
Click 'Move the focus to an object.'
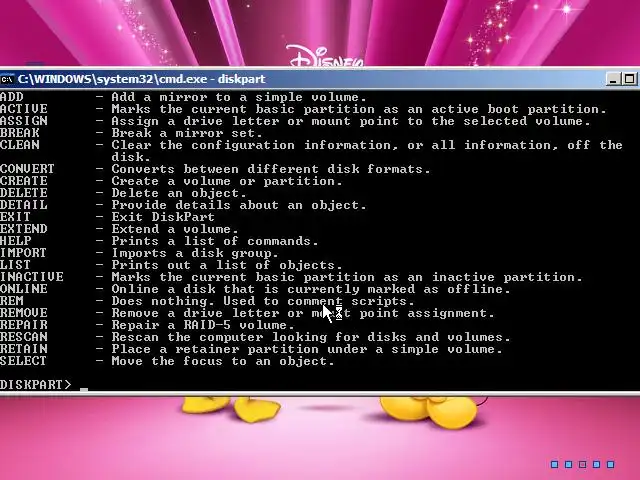pos(223,361)
